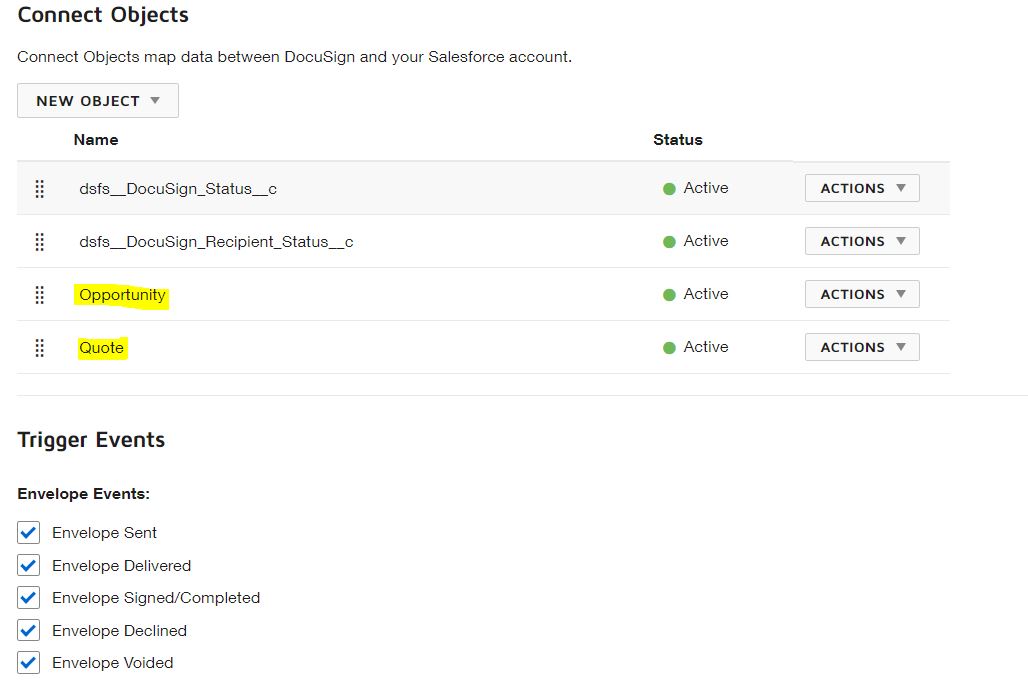The width and height of the screenshot is (1028, 690).
Task: Click the Opportunity row drag handle
Action: (x=39, y=295)
